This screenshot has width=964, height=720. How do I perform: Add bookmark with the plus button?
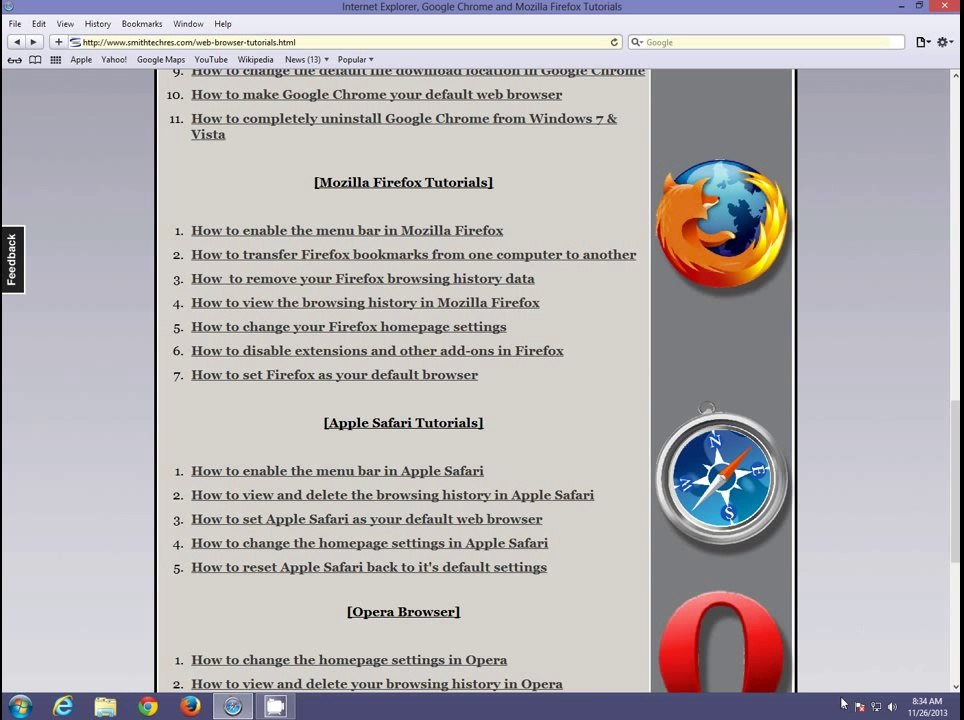(58, 42)
